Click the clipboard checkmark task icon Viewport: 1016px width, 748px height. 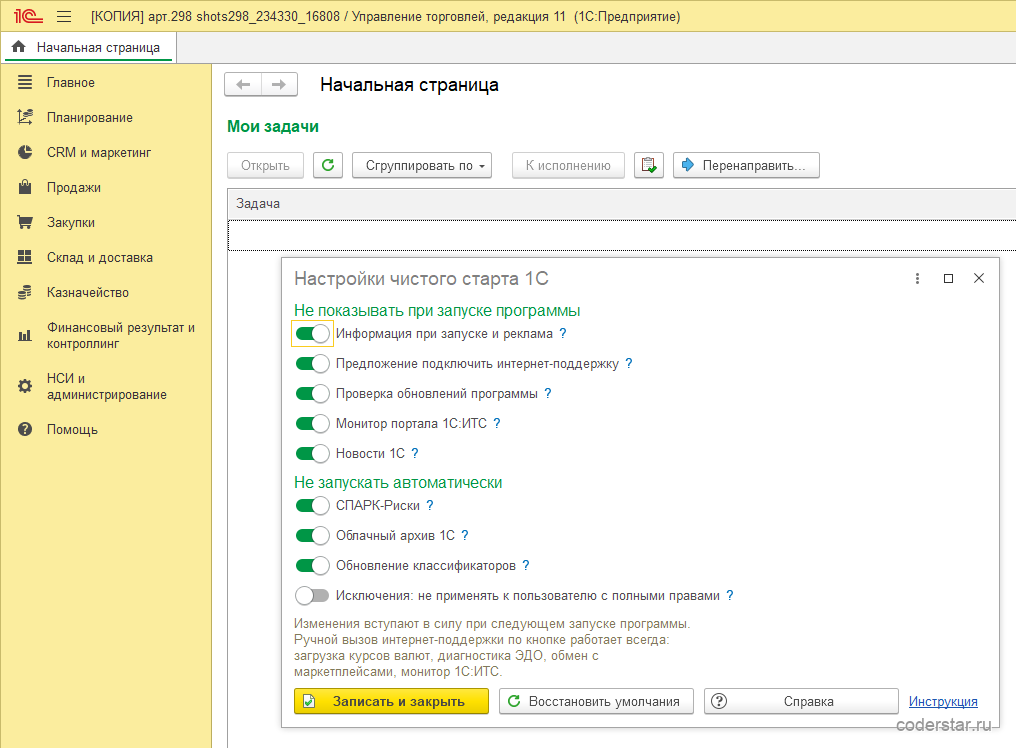tap(649, 165)
